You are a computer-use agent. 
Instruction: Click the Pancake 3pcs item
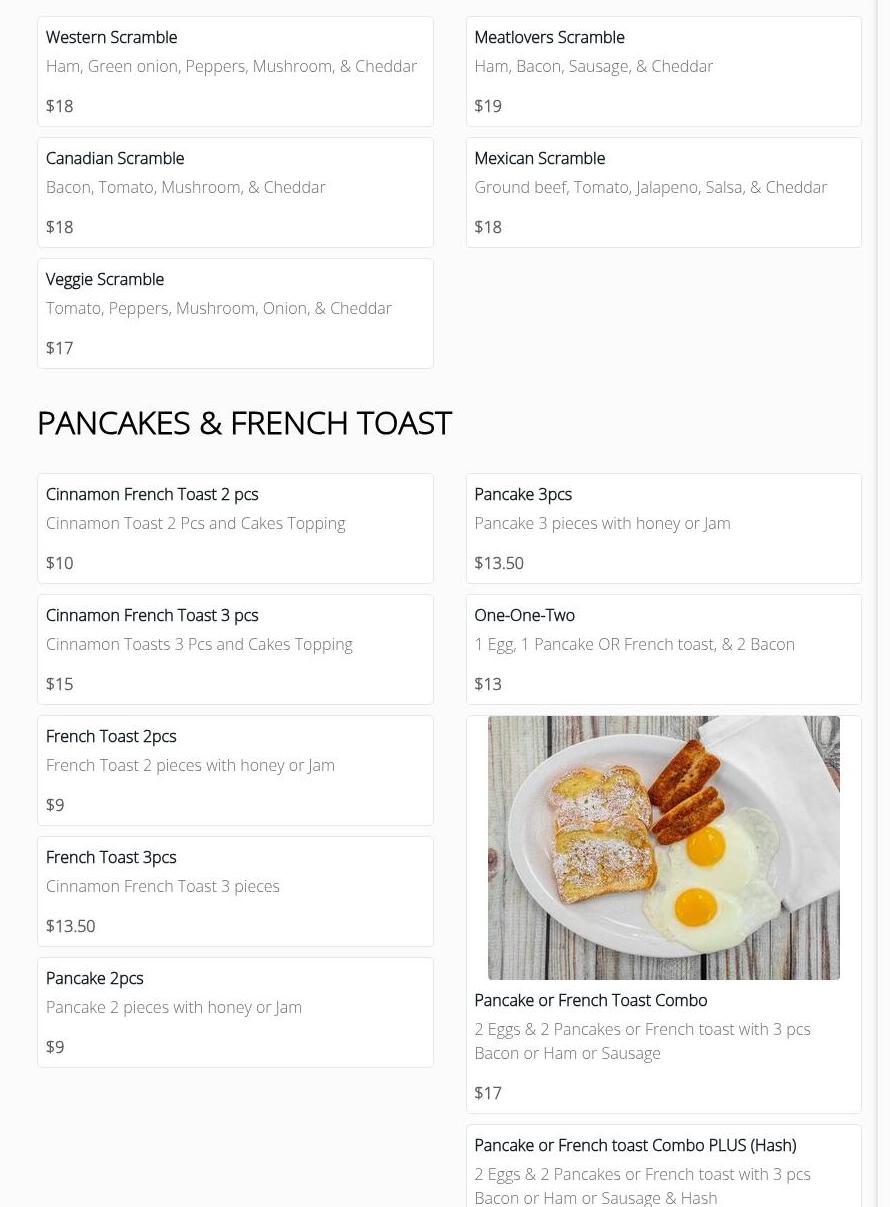tap(663, 528)
